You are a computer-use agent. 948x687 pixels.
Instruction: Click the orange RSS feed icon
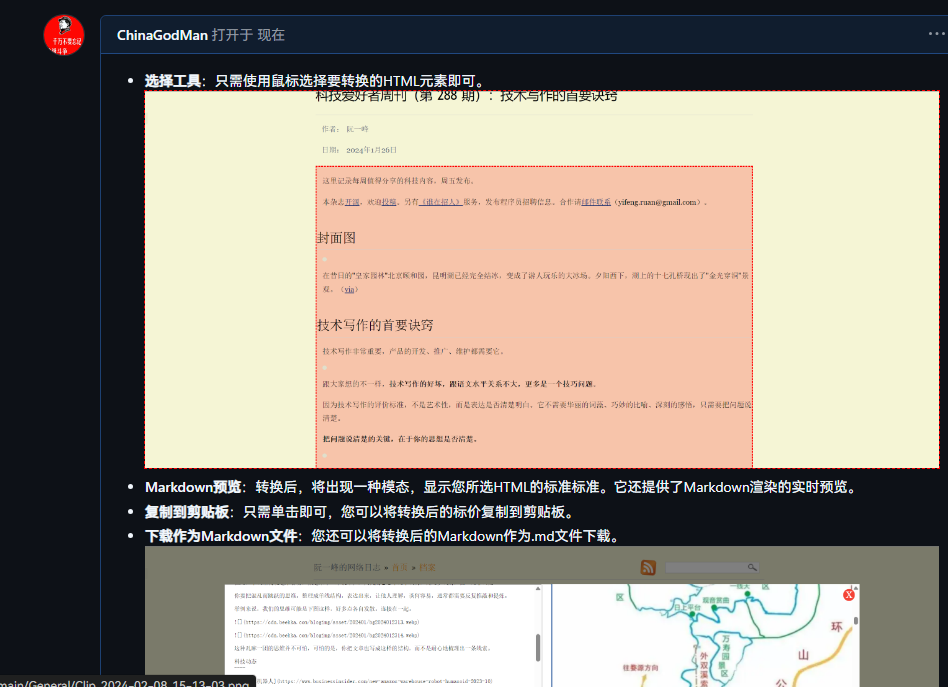649,568
